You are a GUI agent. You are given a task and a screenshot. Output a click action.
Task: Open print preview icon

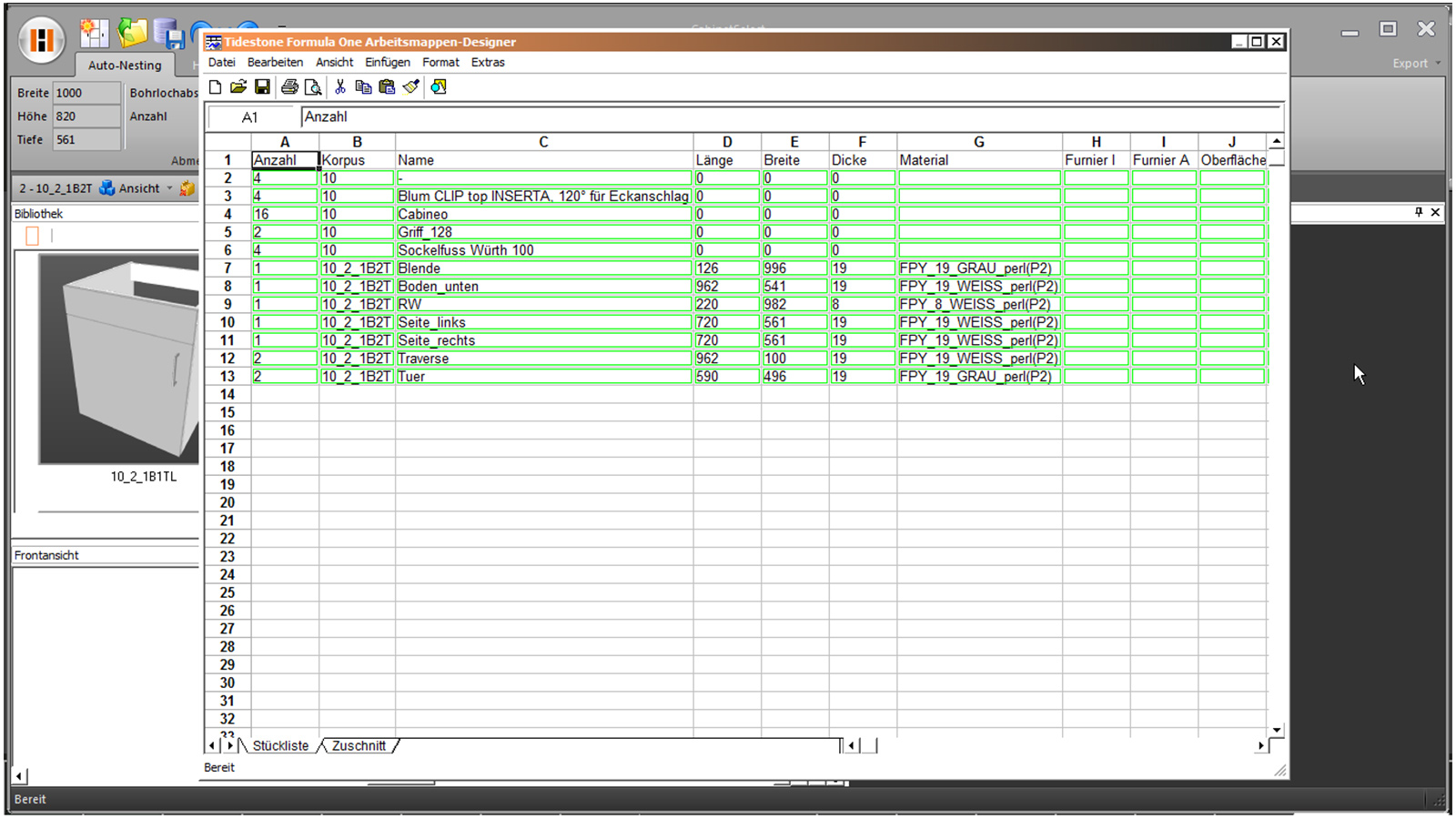312,87
